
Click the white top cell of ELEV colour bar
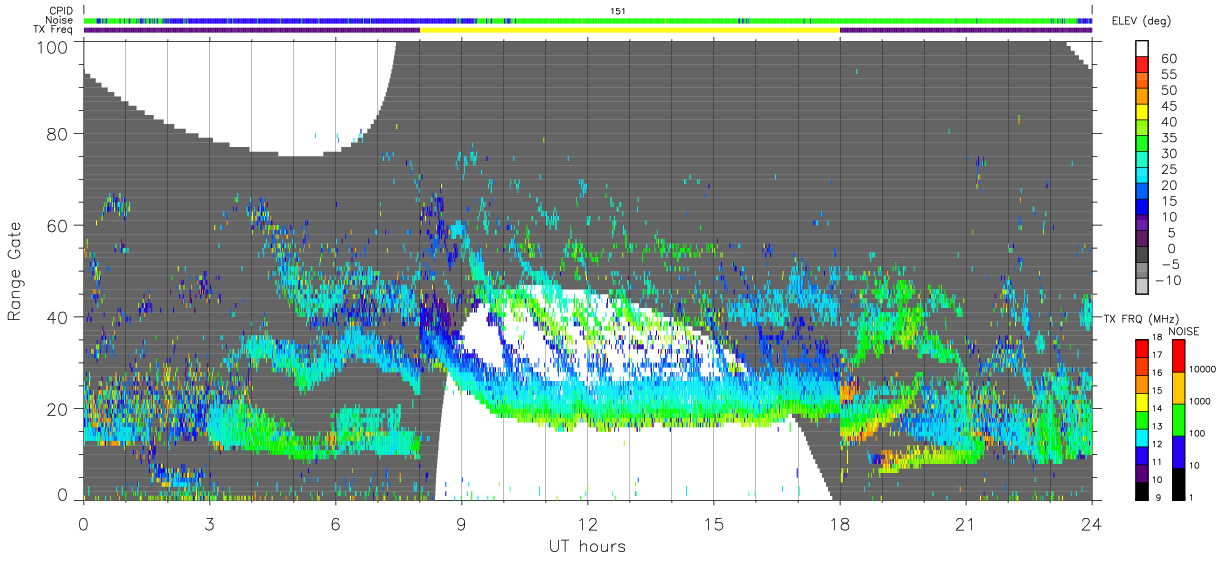[x=1142, y=49]
